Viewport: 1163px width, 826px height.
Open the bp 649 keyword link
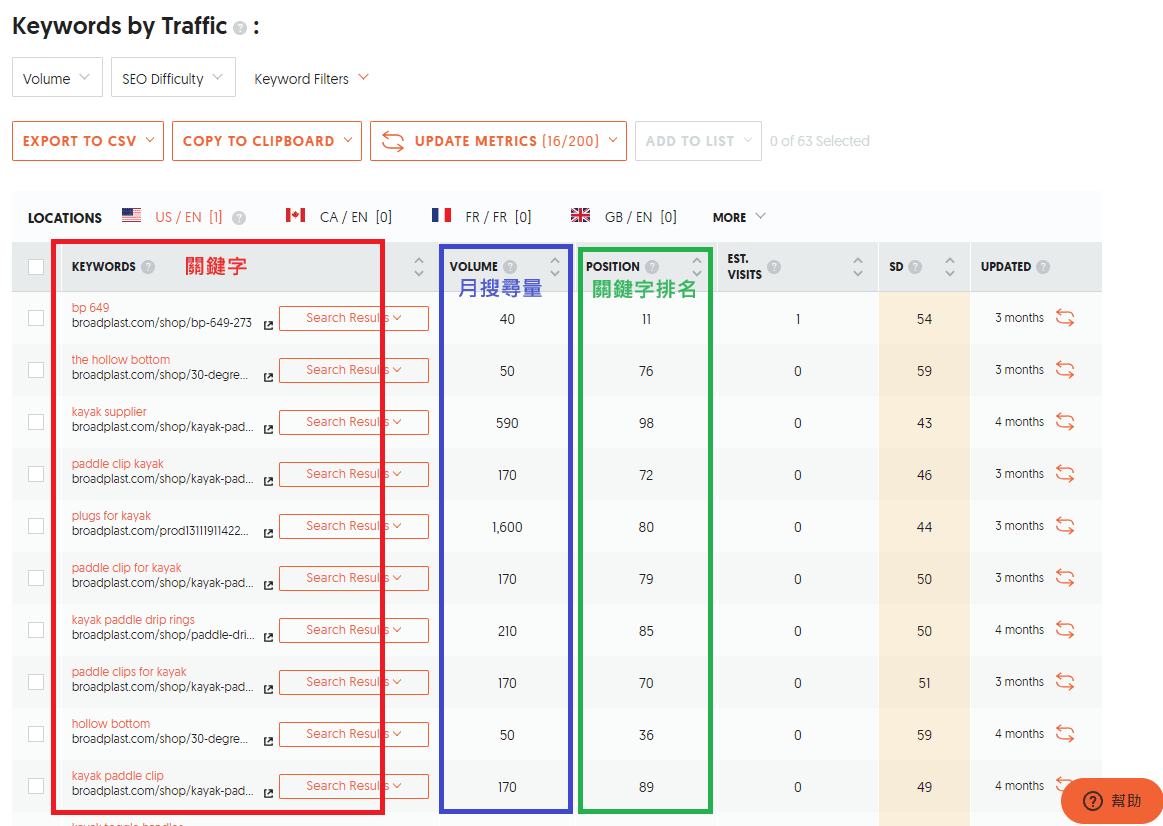tap(90, 308)
